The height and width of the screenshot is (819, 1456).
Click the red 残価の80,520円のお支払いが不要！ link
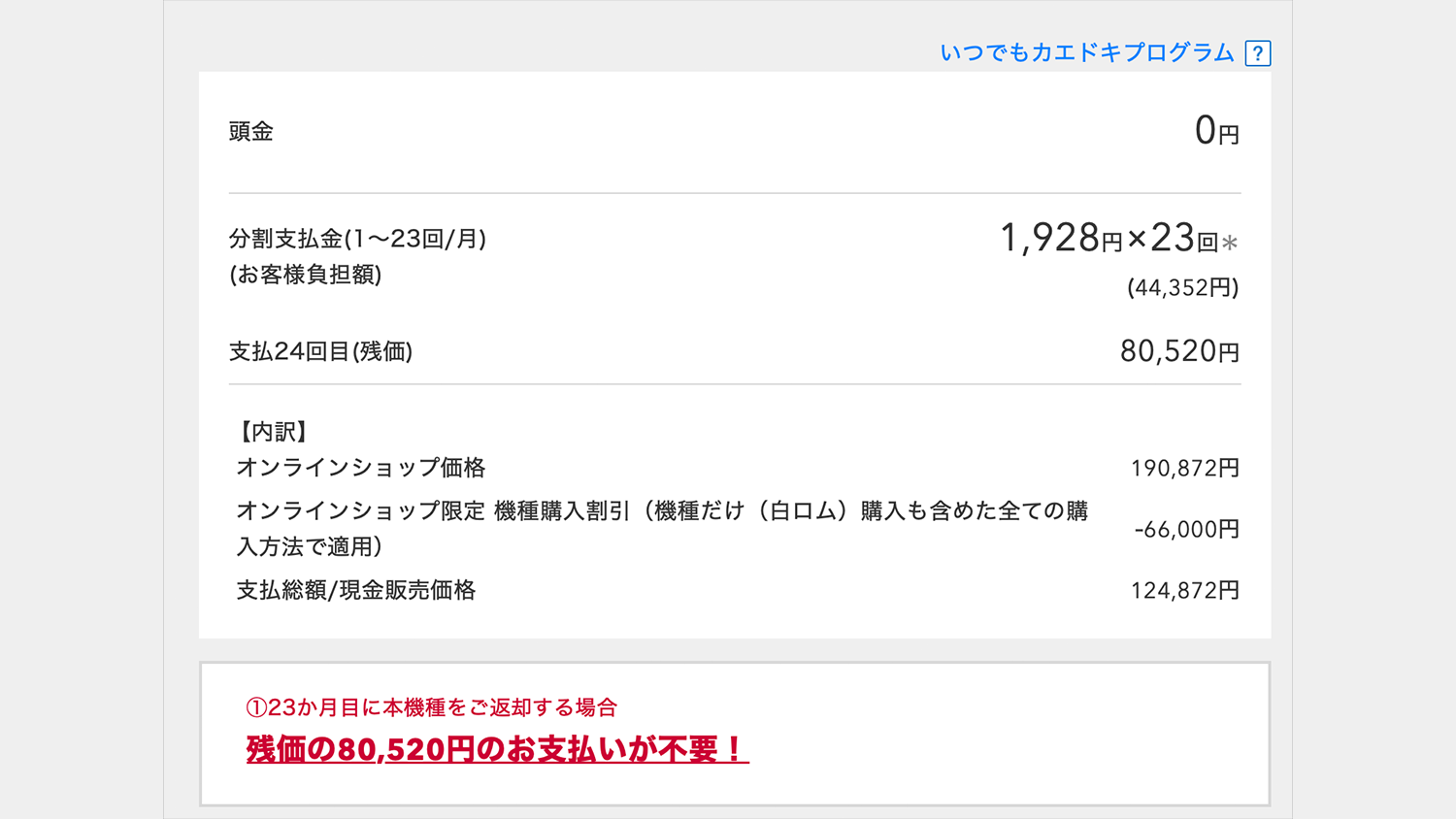(497, 749)
